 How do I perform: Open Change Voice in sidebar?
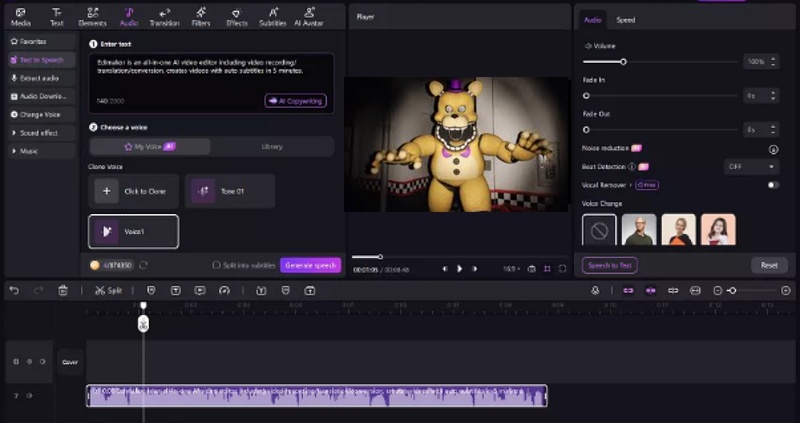tap(41, 114)
